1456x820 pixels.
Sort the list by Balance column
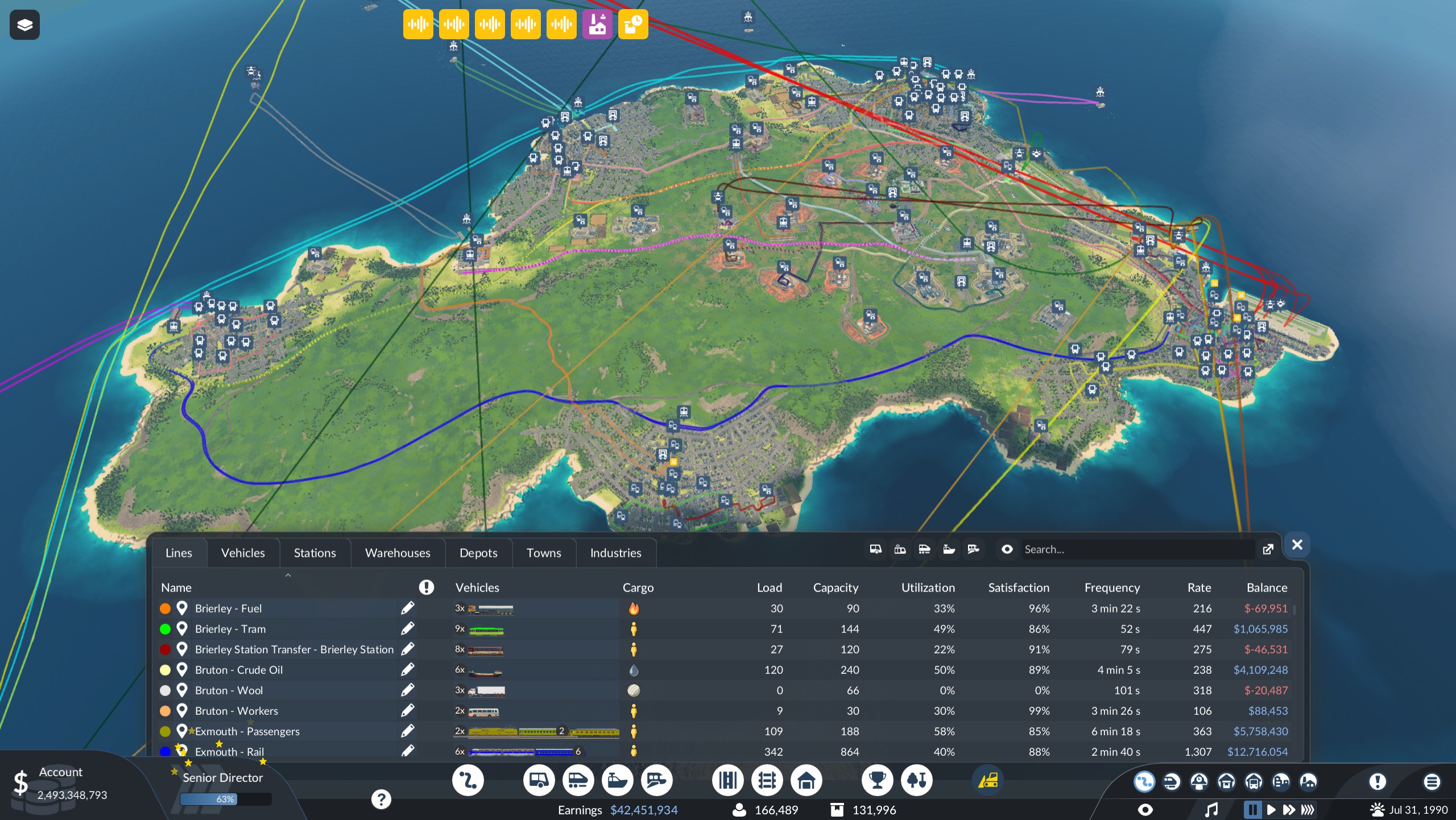coord(1267,587)
